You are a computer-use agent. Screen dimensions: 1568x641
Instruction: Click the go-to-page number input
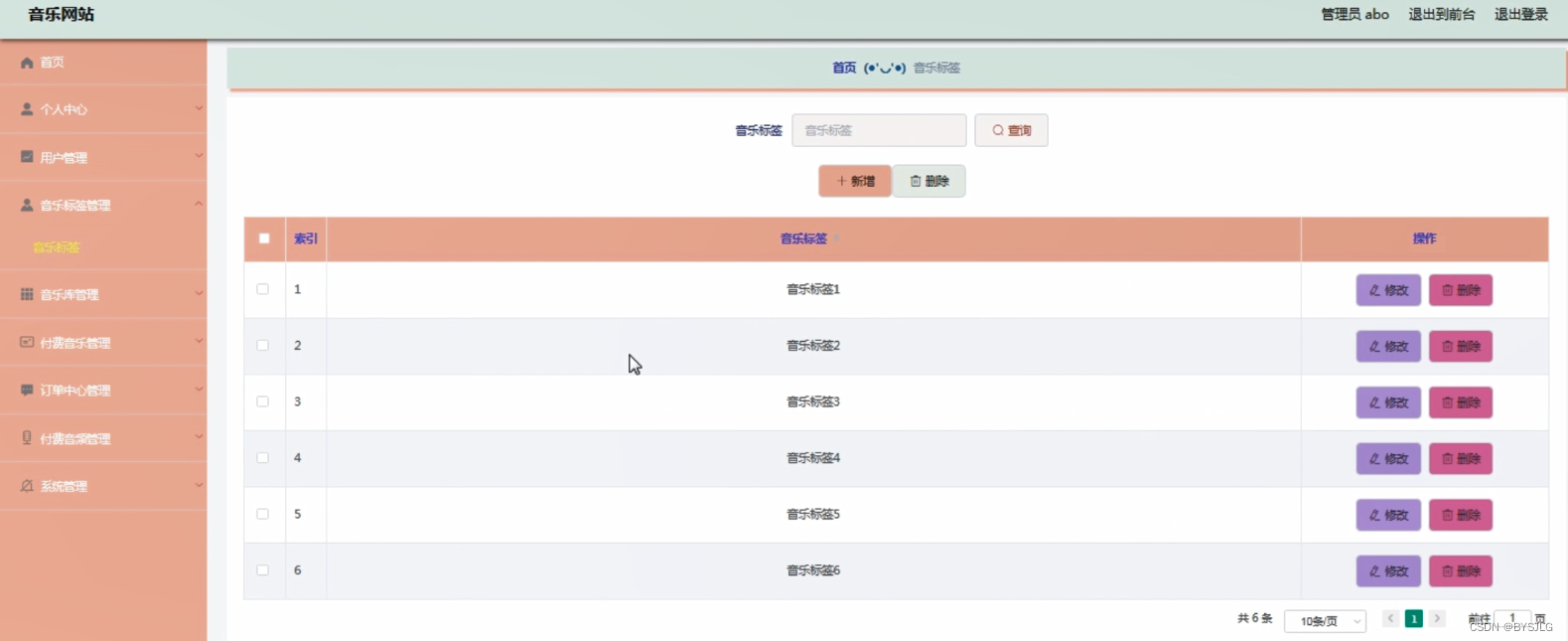click(1512, 618)
